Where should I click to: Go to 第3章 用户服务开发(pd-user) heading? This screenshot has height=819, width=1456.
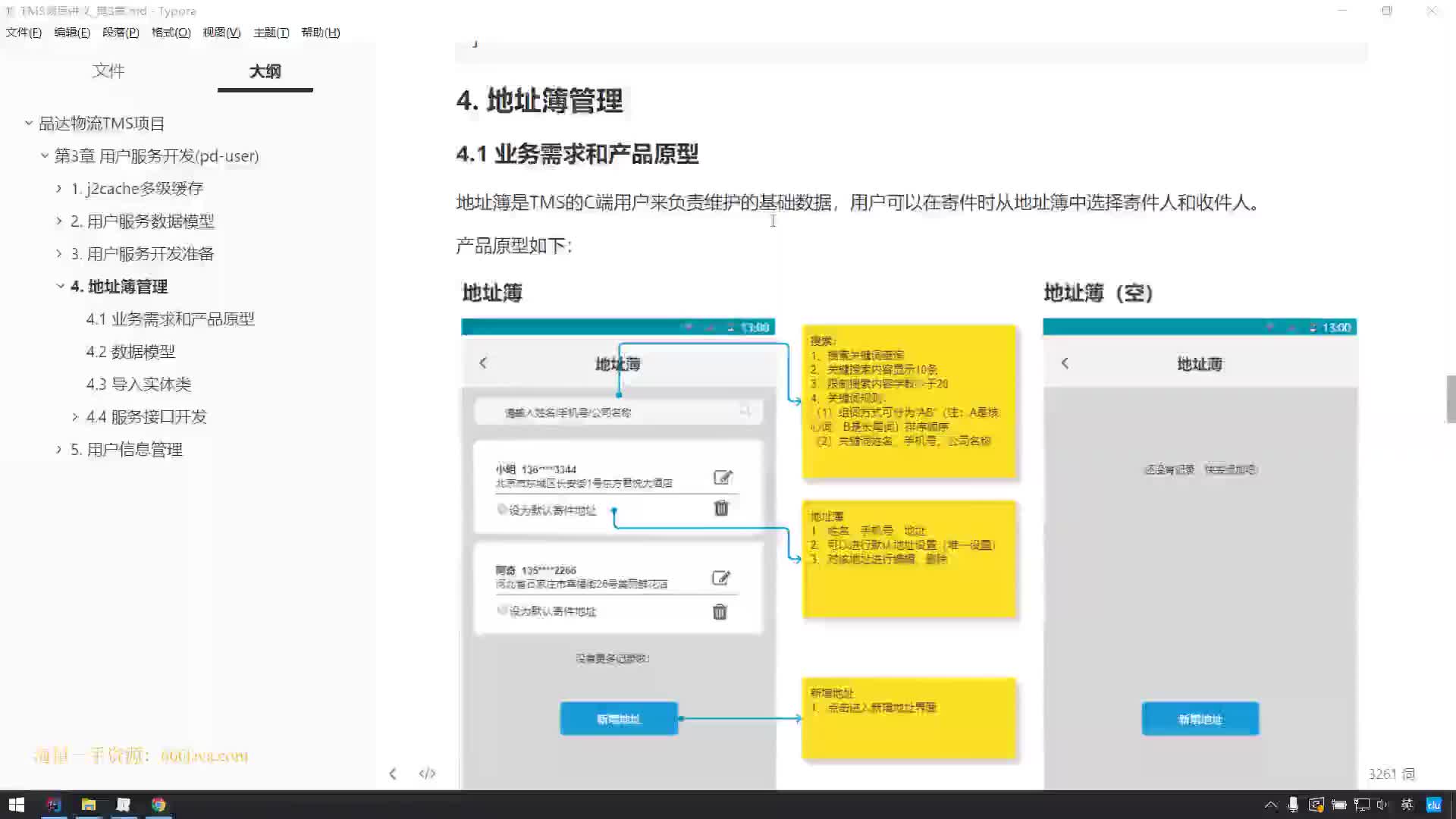156,155
